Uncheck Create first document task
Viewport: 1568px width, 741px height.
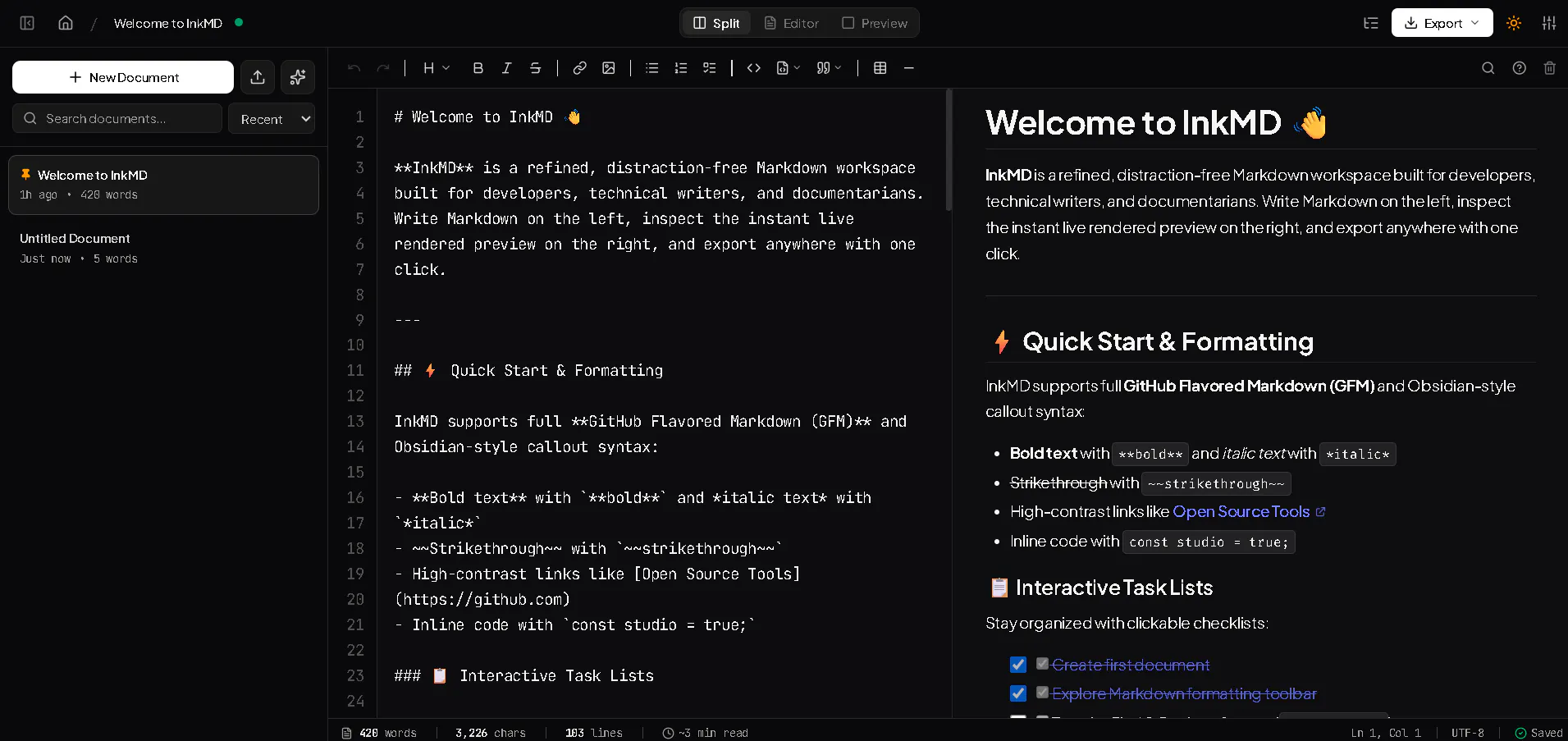coord(1018,665)
